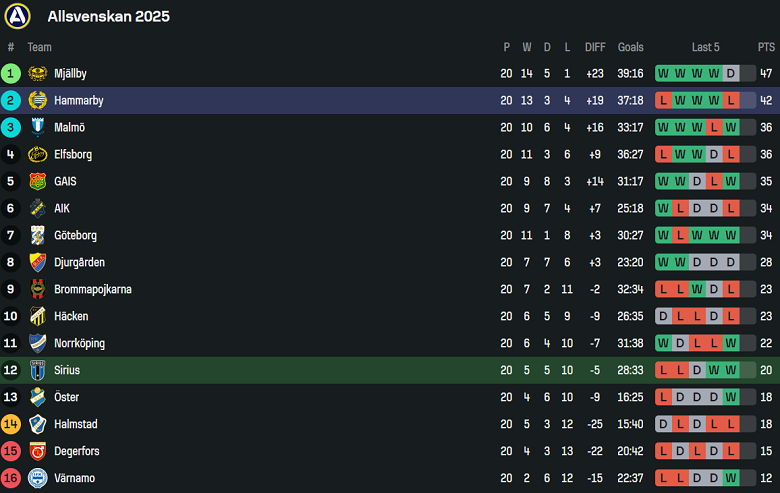Sort table by Goals column header

(x=630, y=47)
